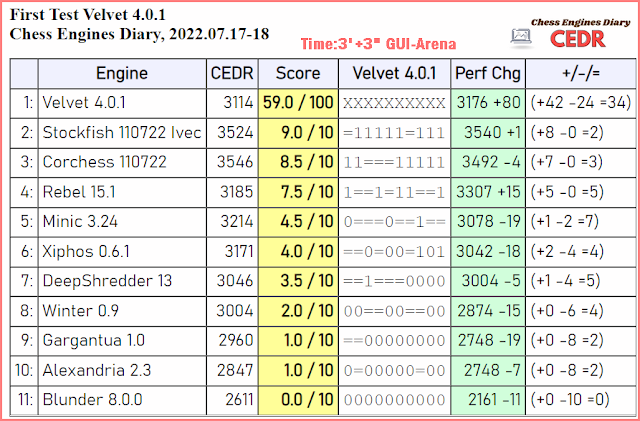The image size is (640, 421).
Task: Click the CEDR rating 2960
Action: click(x=236, y=341)
